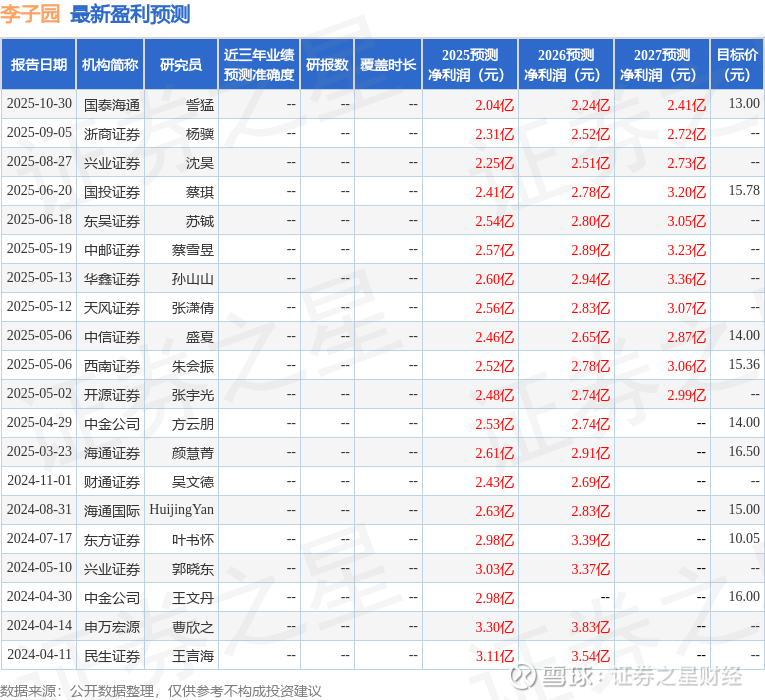Select the 机构简称 column header
The width and height of the screenshot is (765, 700).
pyautogui.click(x=110, y=64)
